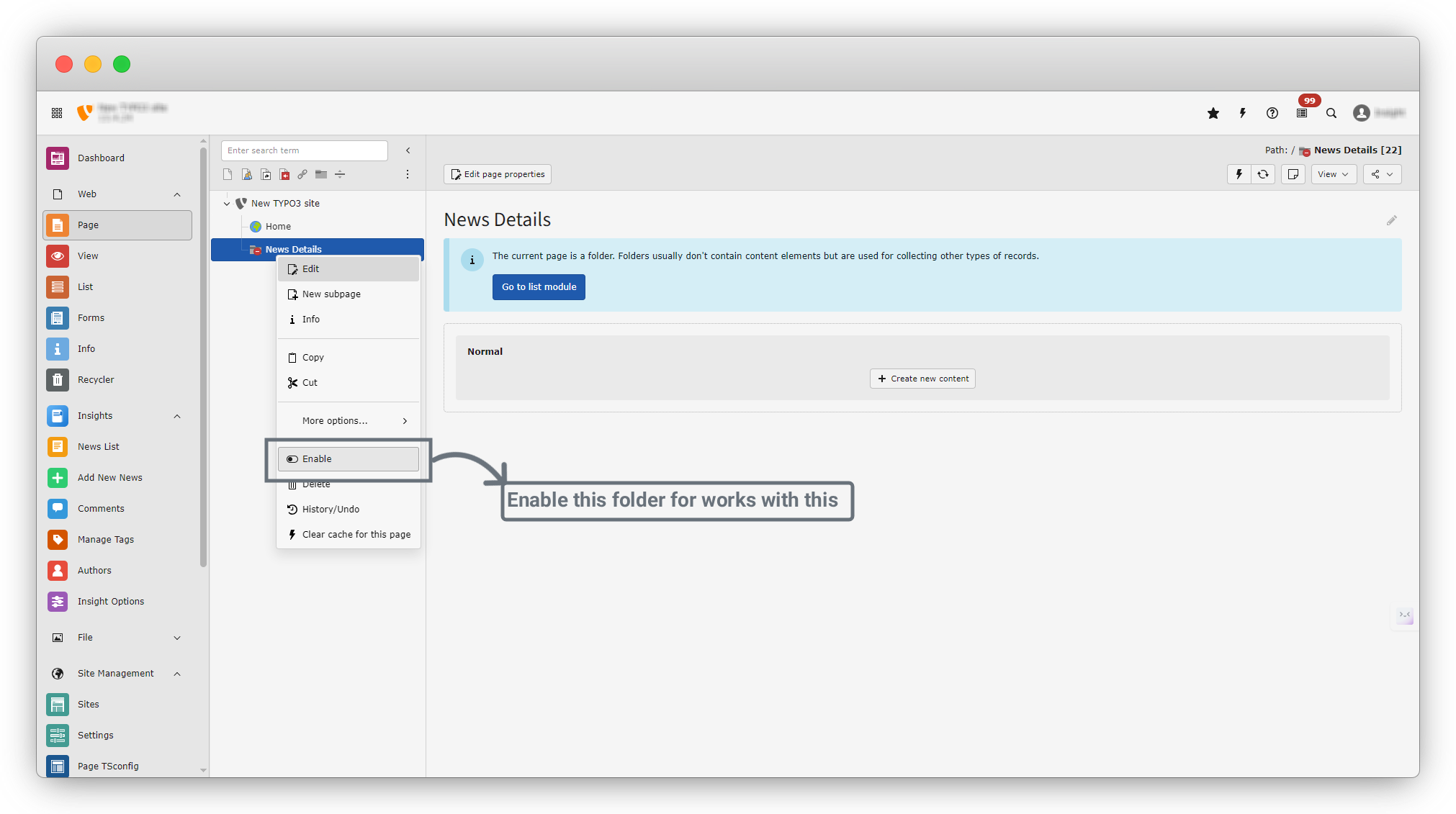
Task: Click the Go to list module button
Action: (539, 287)
